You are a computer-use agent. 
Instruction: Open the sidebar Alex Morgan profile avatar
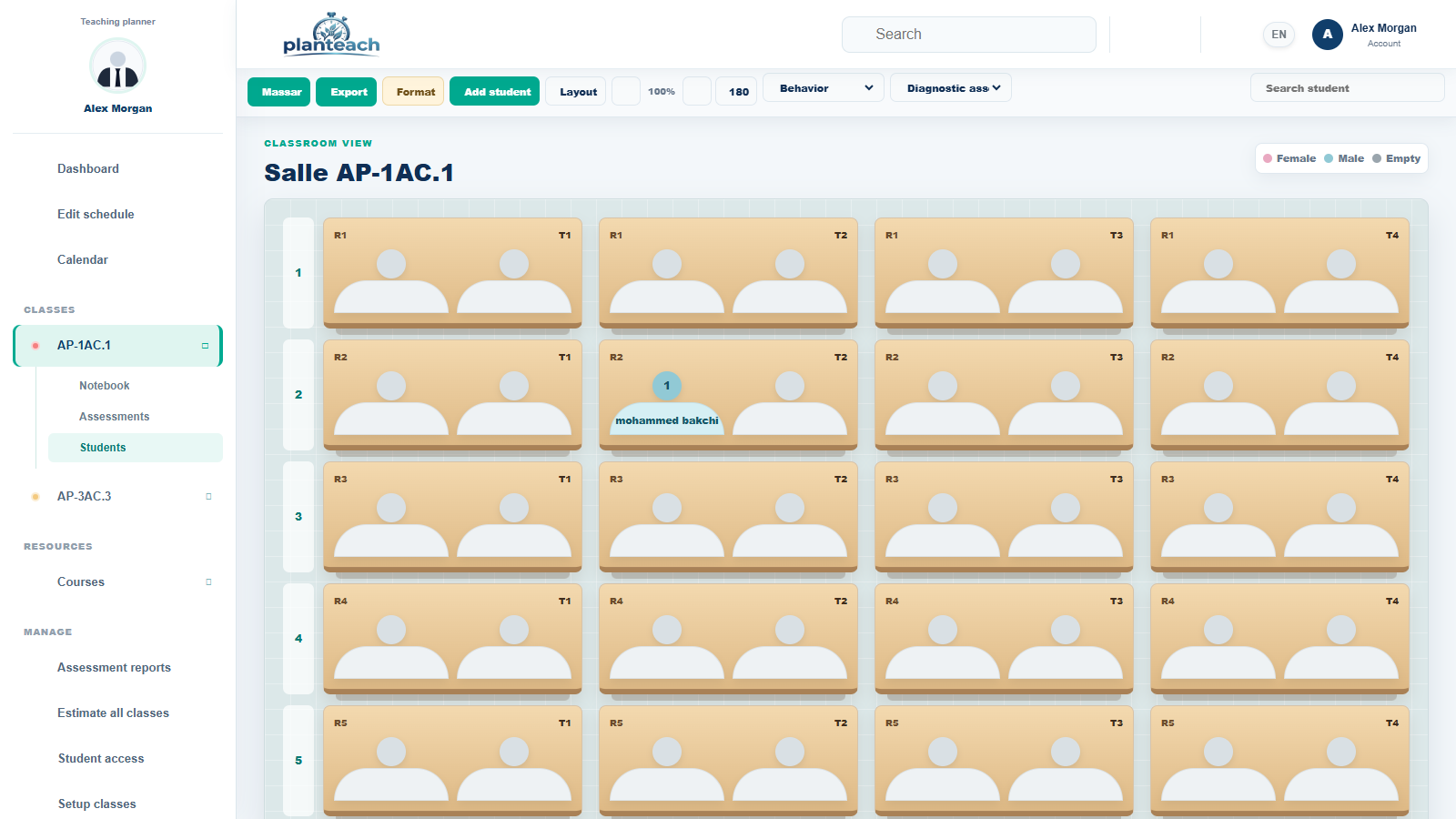[x=118, y=66]
